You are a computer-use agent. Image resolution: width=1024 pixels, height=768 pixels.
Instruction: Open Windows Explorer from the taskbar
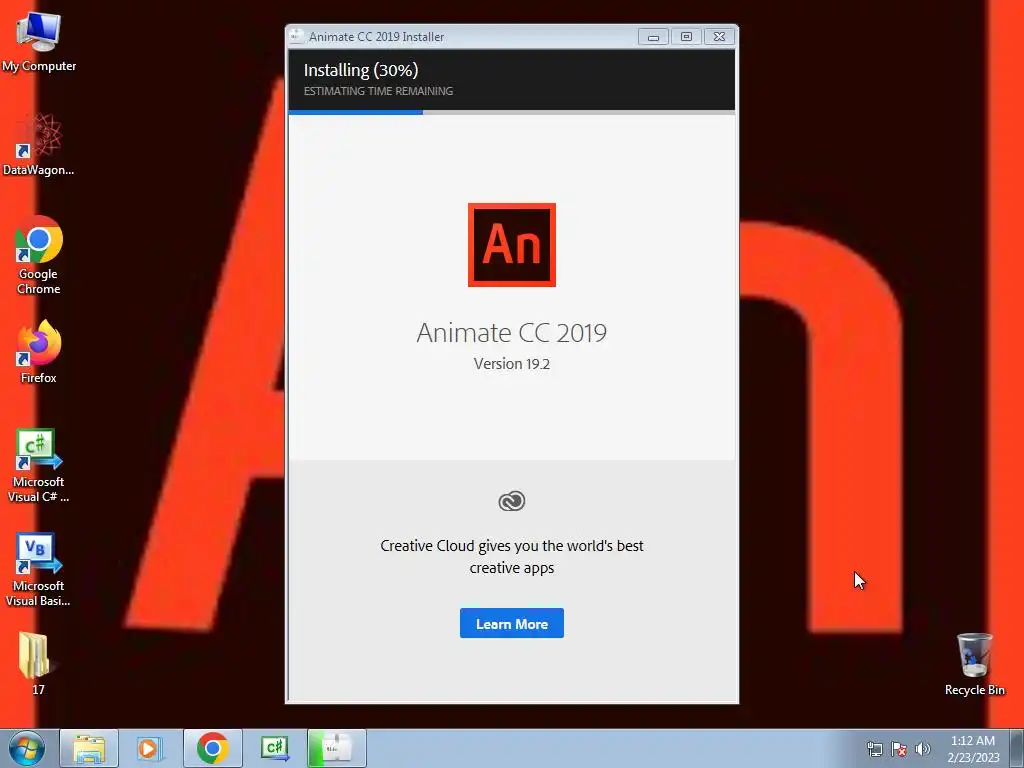[89, 748]
